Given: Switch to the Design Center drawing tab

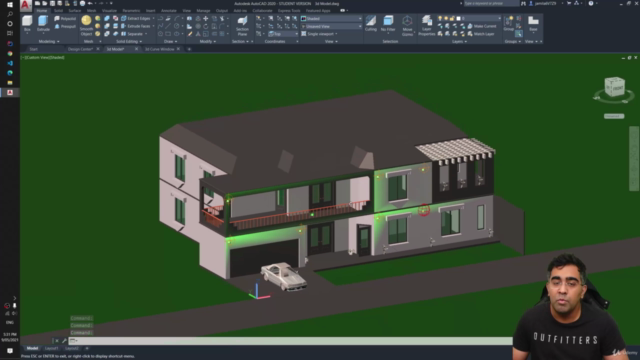Looking at the screenshot, I should point(80,49).
